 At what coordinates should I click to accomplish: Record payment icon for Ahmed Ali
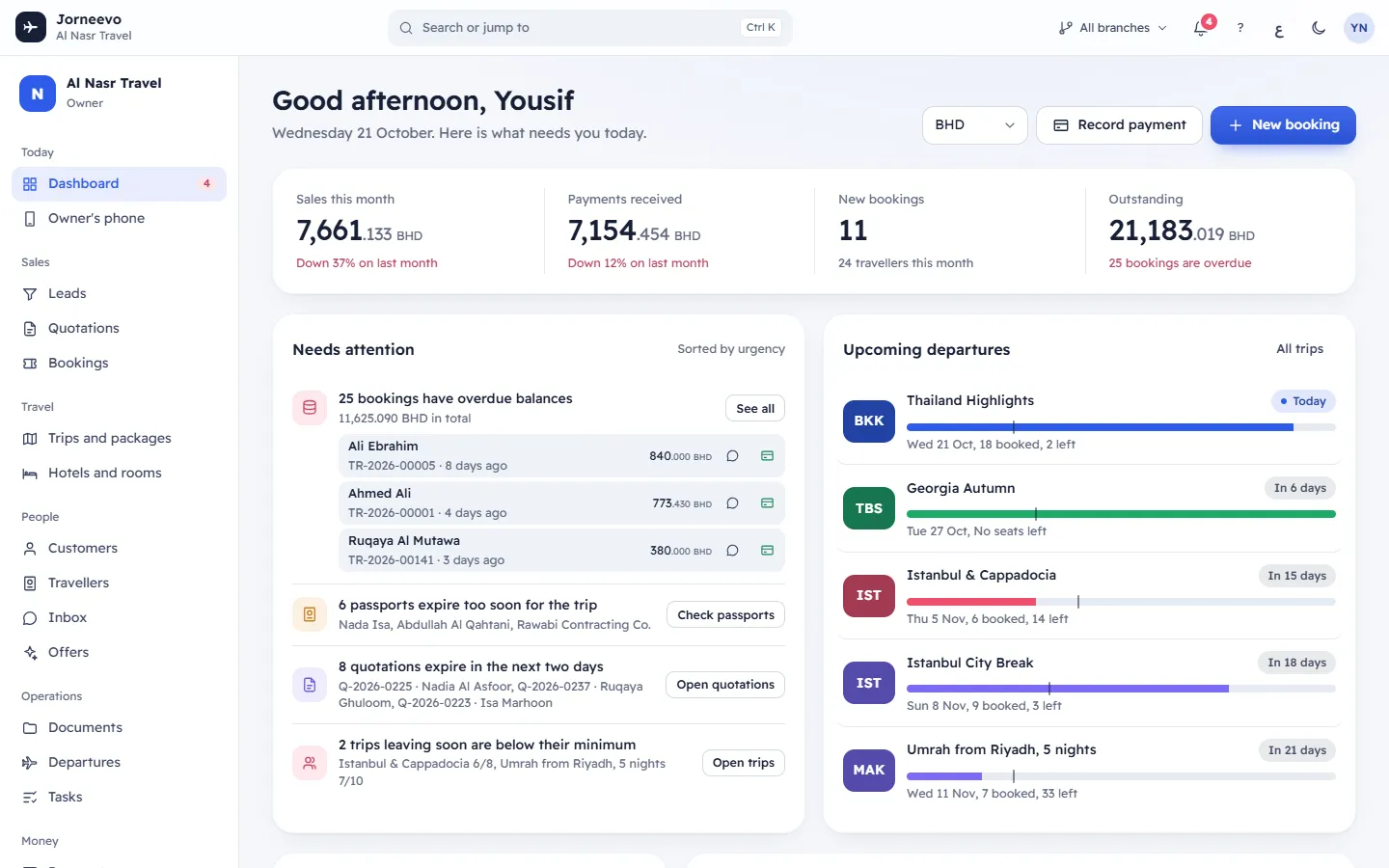(767, 503)
